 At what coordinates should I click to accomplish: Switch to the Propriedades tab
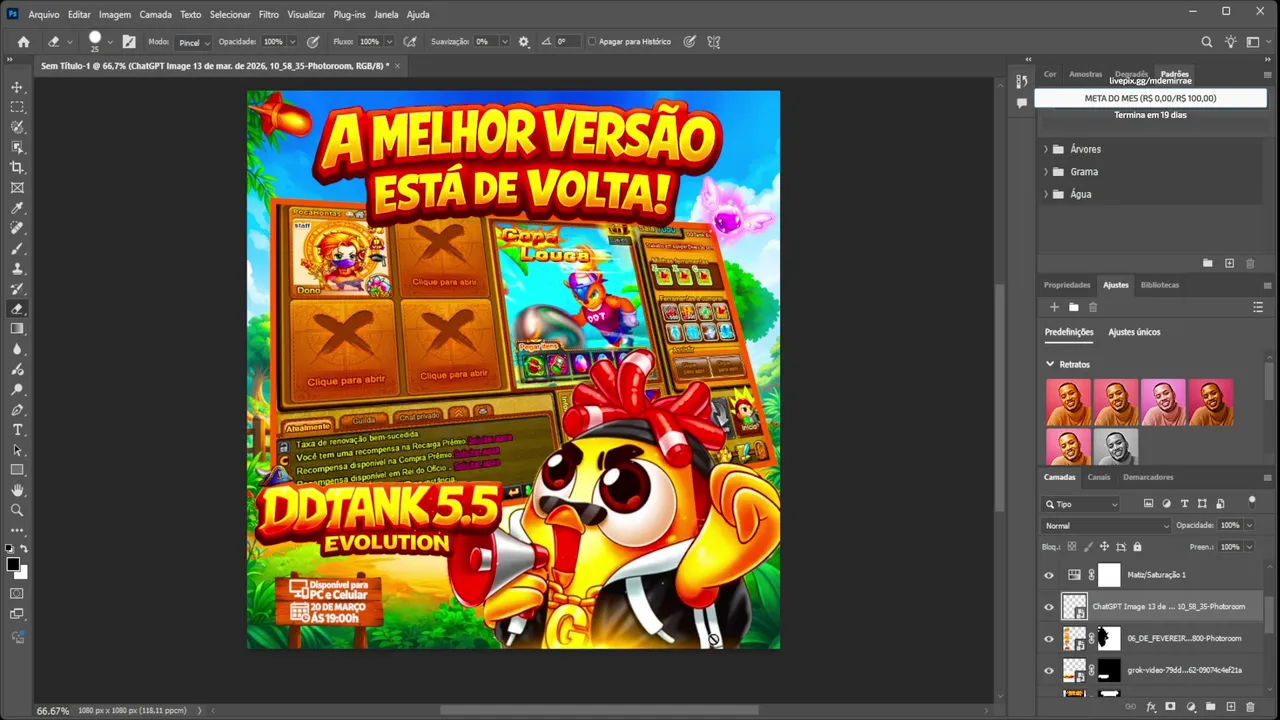(1067, 285)
